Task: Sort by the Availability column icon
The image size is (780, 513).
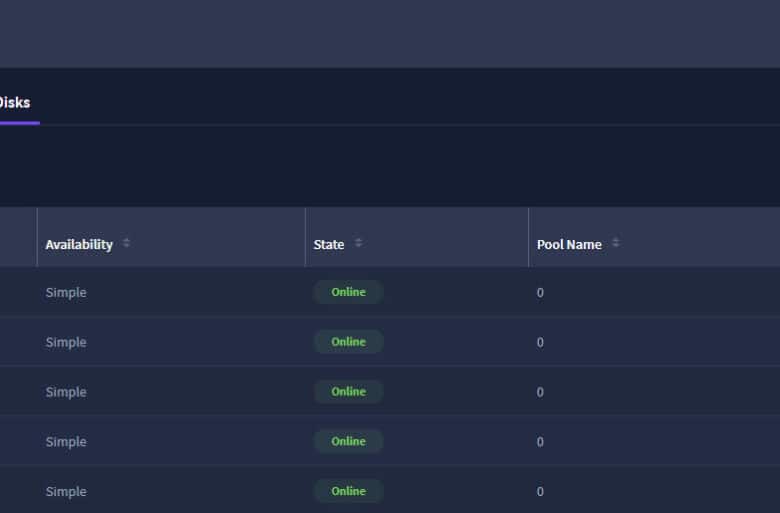Action: coord(126,243)
